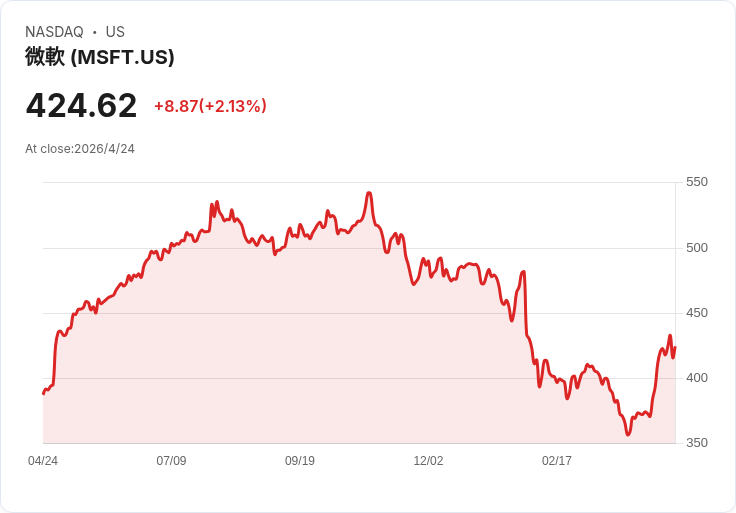Click the 400 y-axis label
This screenshot has height=513, width=736.
[697, 378]
